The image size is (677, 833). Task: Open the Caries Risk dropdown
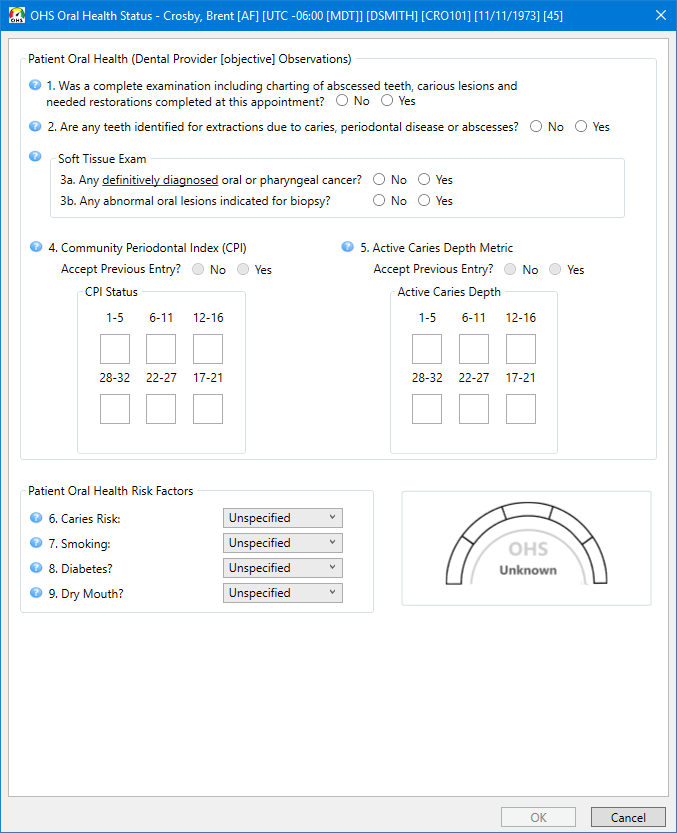[x=282, y=518]
